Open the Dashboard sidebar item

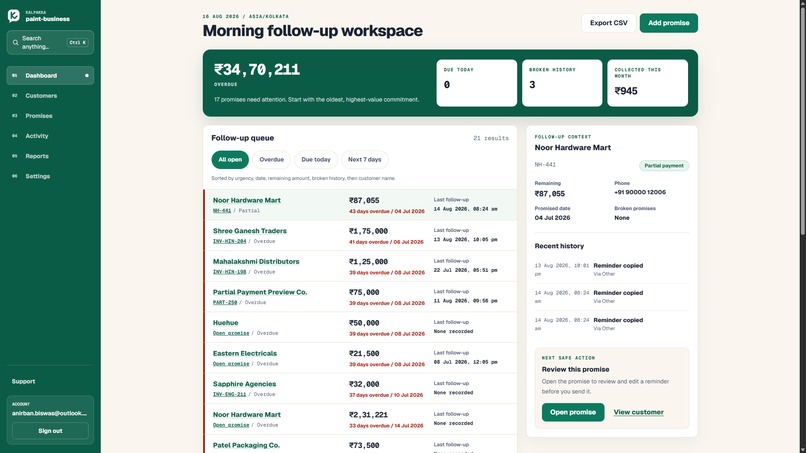[x=50, y=76]
